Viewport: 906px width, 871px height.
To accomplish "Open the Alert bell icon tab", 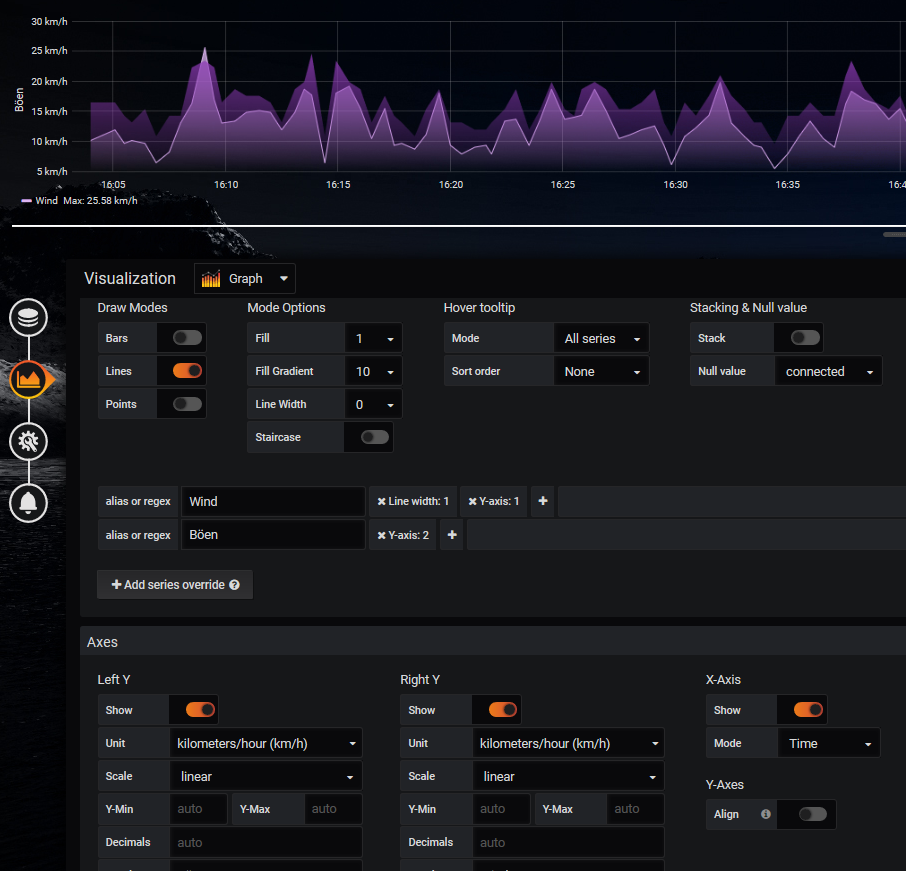I will (x=29, y=502).
